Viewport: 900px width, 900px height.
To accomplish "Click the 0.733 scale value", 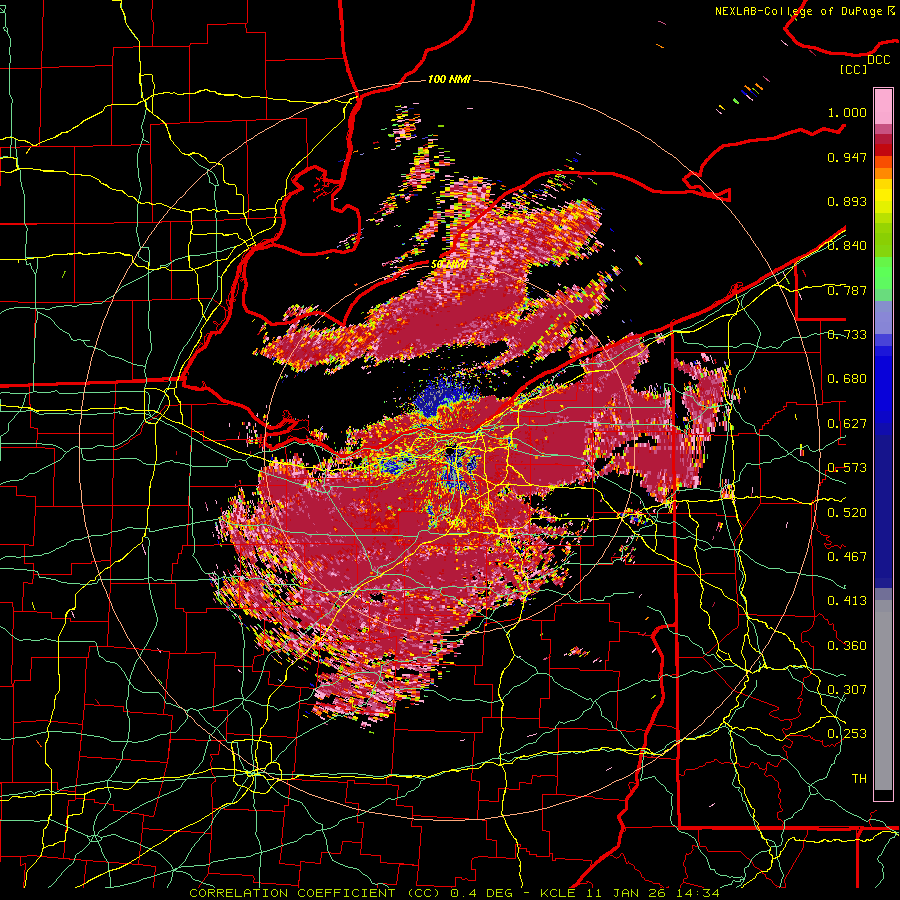I will coord(847,335).
